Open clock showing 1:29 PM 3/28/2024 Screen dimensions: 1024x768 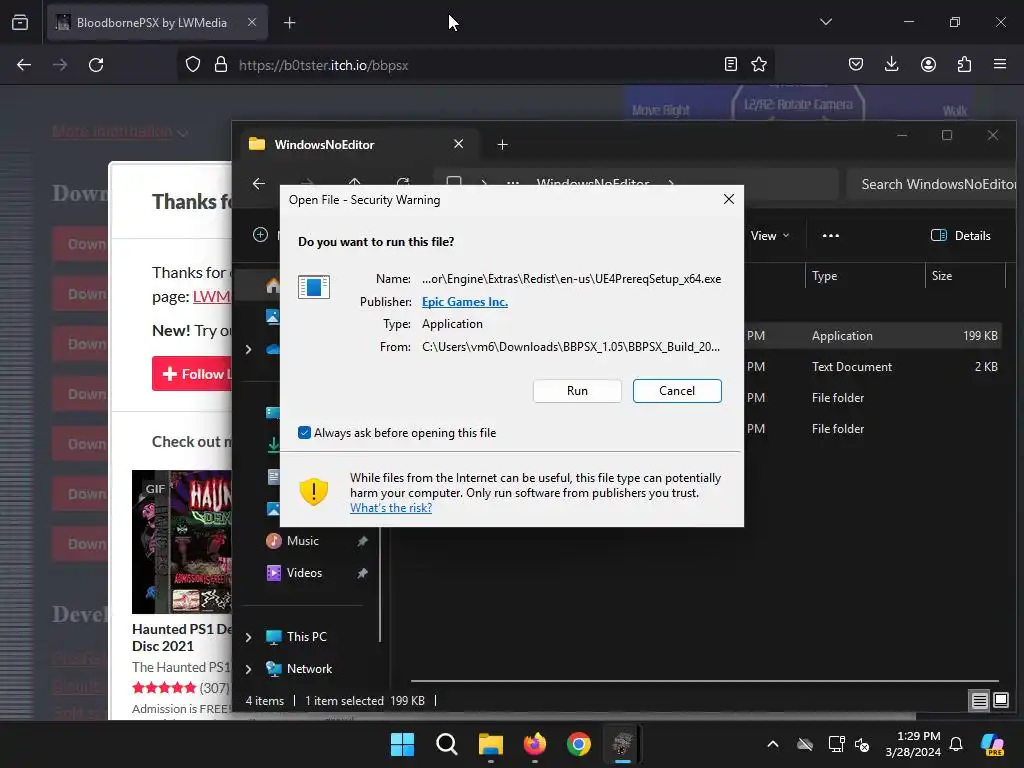tap(912, 744)
